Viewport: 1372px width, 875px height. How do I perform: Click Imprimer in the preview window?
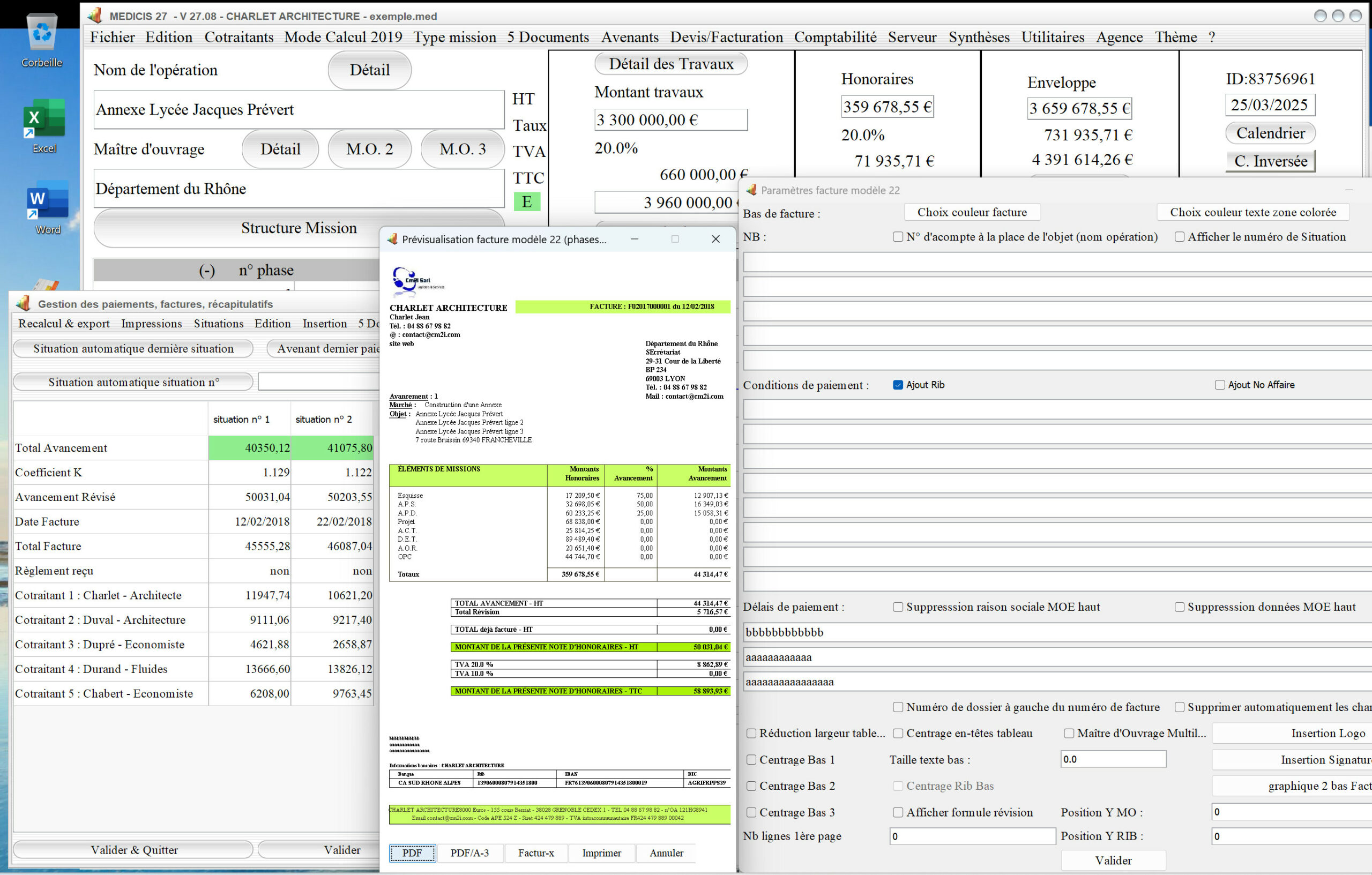click(602, 853)
